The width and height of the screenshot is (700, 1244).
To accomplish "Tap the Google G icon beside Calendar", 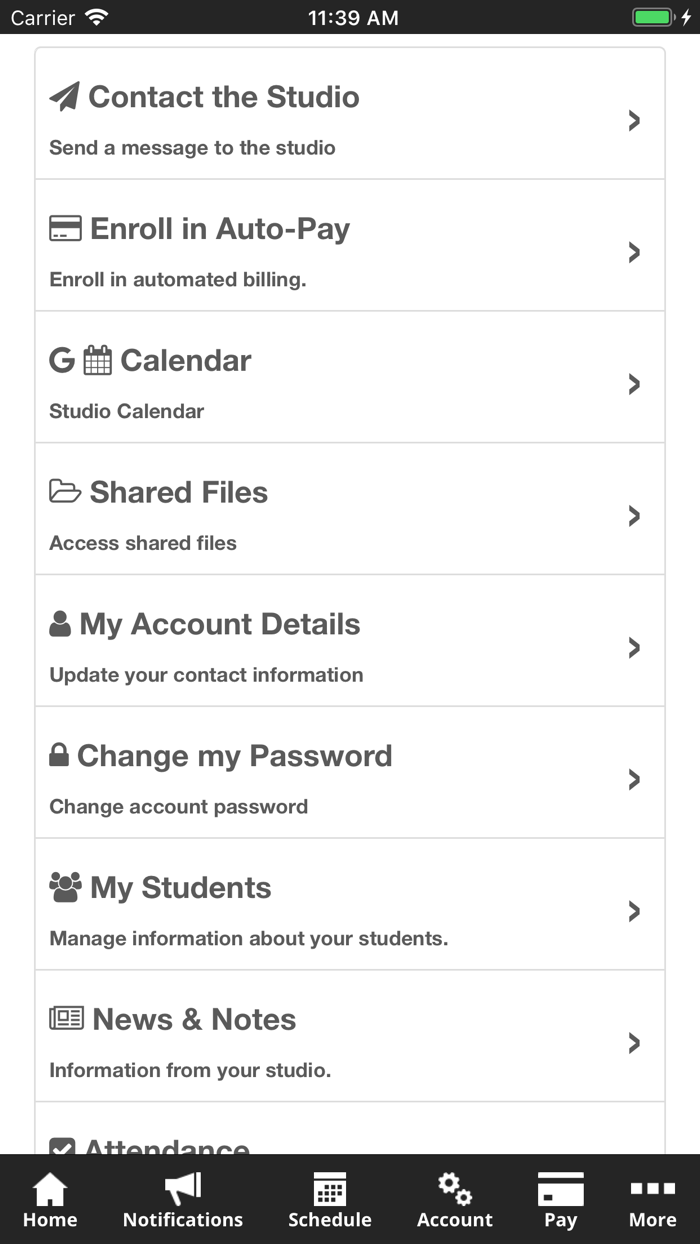I will pyautogui.click(x=62, y=360).
